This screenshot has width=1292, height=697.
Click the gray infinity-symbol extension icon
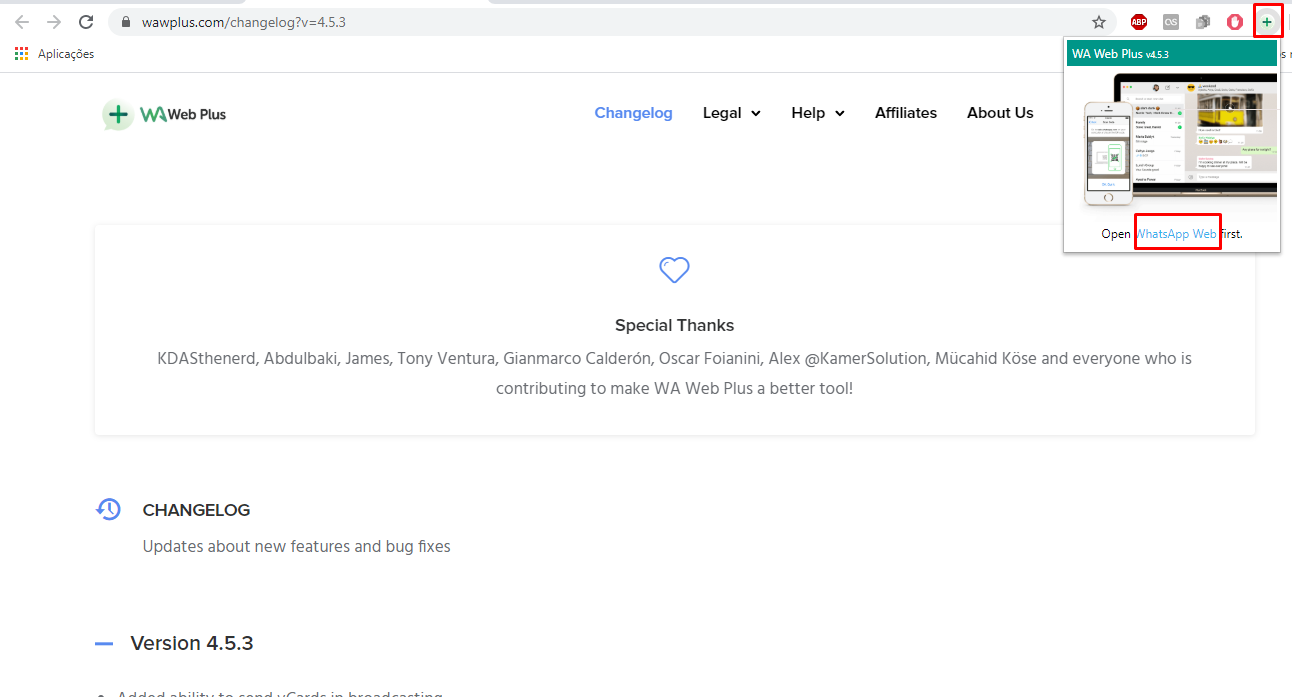point(1171,22)
